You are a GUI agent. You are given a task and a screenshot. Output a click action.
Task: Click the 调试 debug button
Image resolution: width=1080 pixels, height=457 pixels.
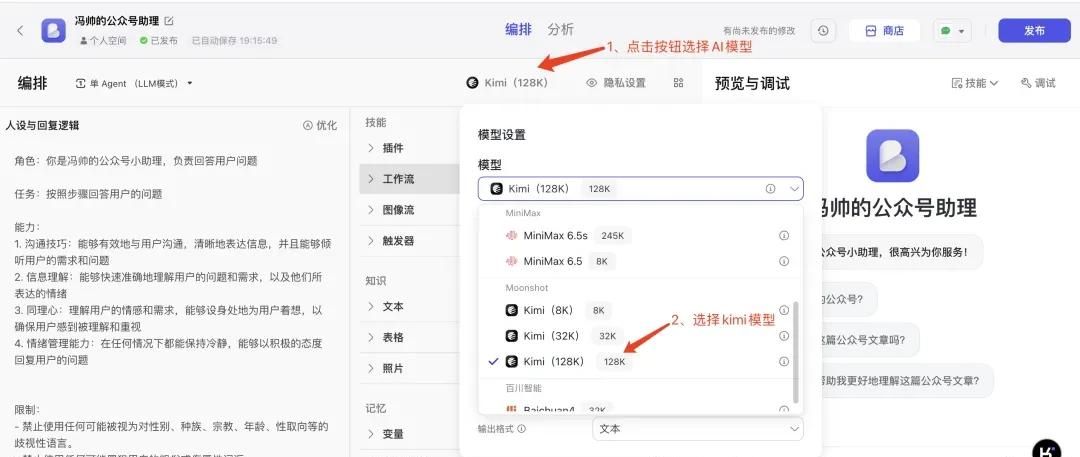tap(1038, 83)
